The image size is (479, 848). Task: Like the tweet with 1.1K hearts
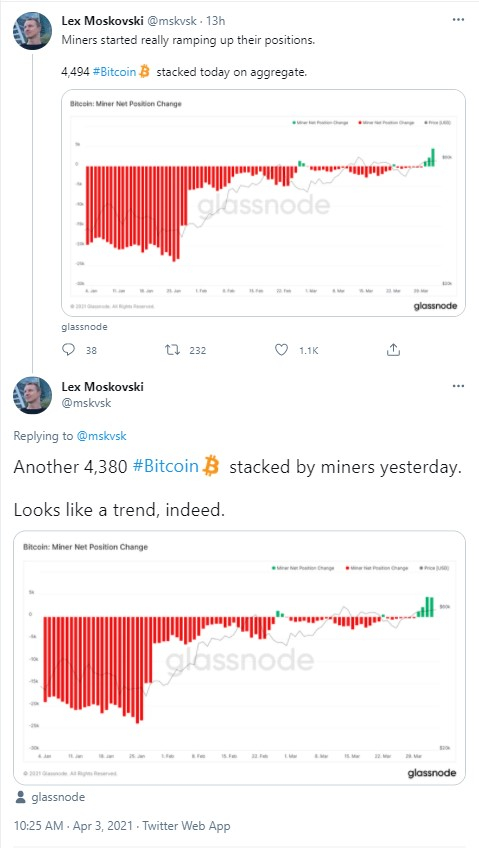(281, 350)
